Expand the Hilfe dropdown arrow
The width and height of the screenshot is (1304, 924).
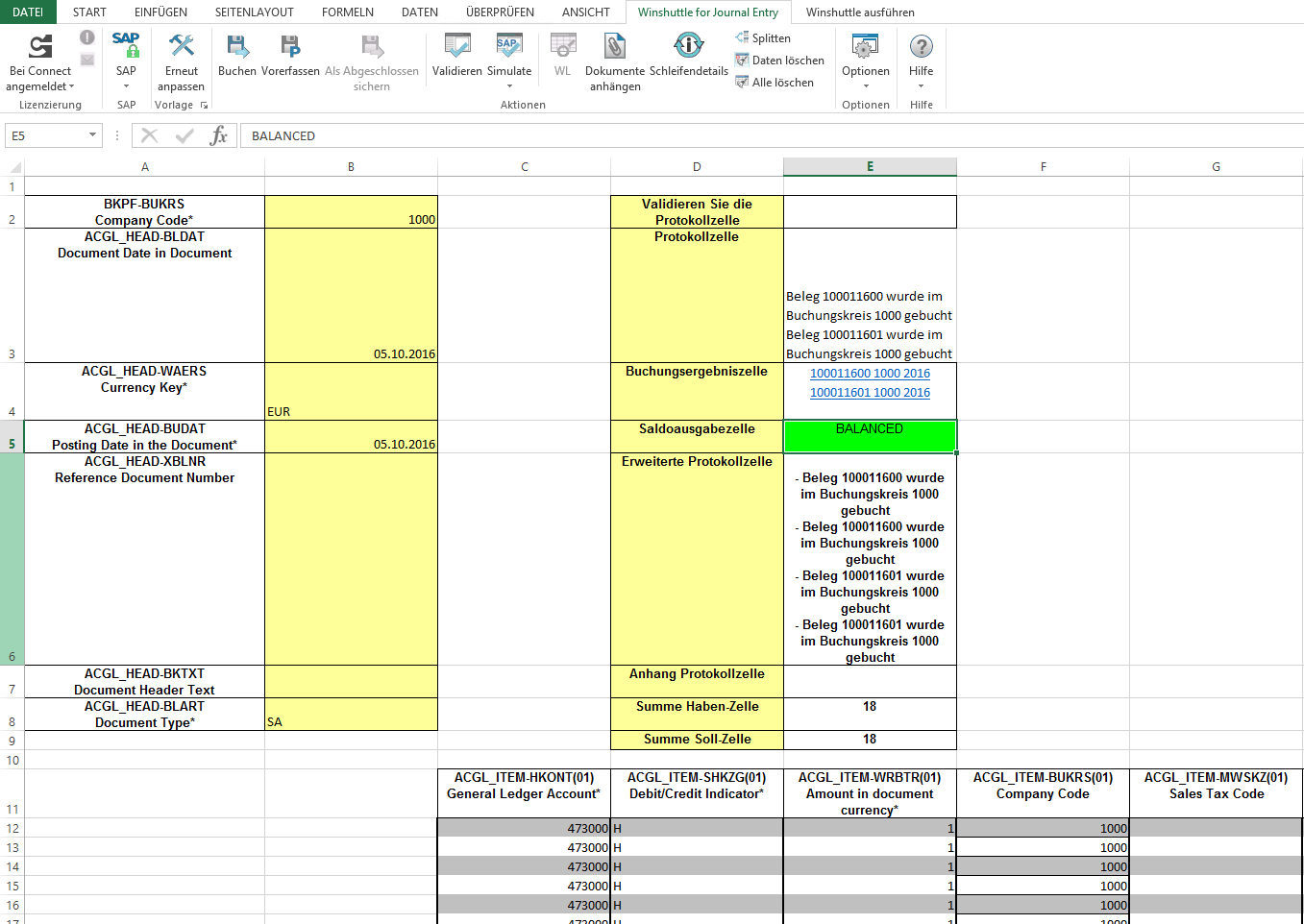922,86
